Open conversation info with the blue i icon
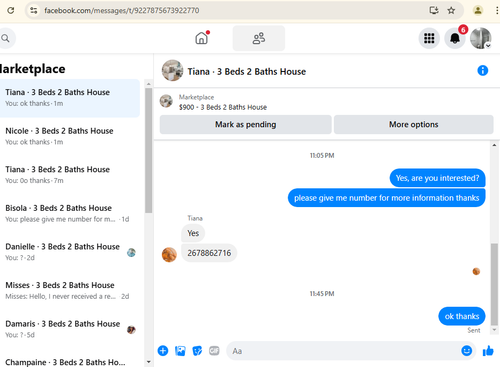 pos(483,70)
